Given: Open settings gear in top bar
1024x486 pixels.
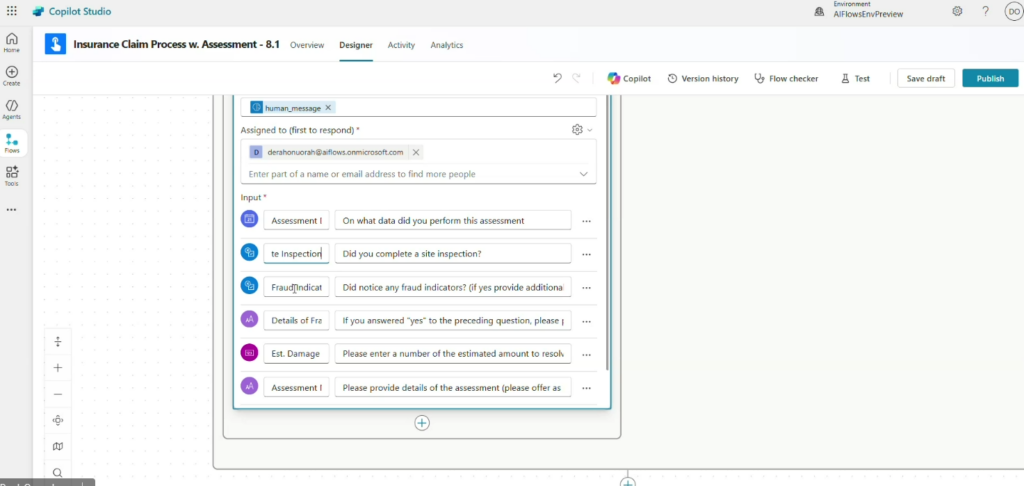Looking at the screenshot, I should coord(957,11).
